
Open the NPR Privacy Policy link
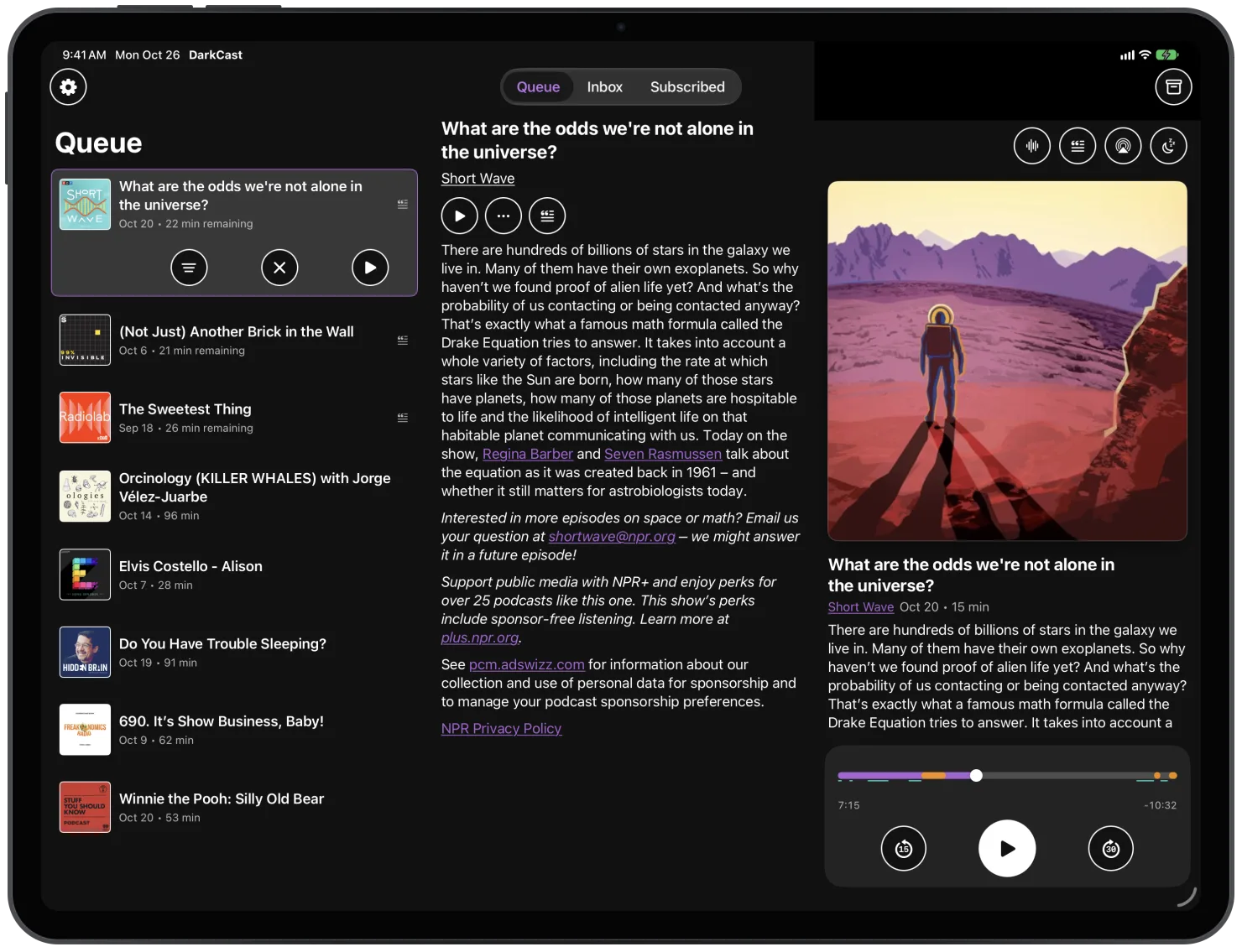click(501, 729)
